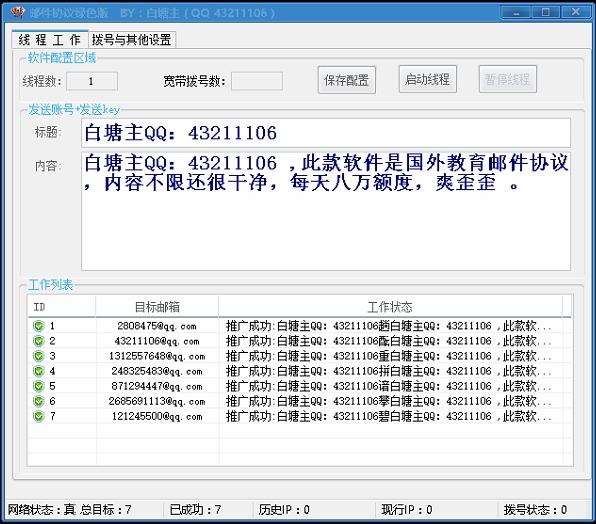This screenshot has height=524, width=596.
Task: Click the green shield icon in row 6
Action: [39, 401]
